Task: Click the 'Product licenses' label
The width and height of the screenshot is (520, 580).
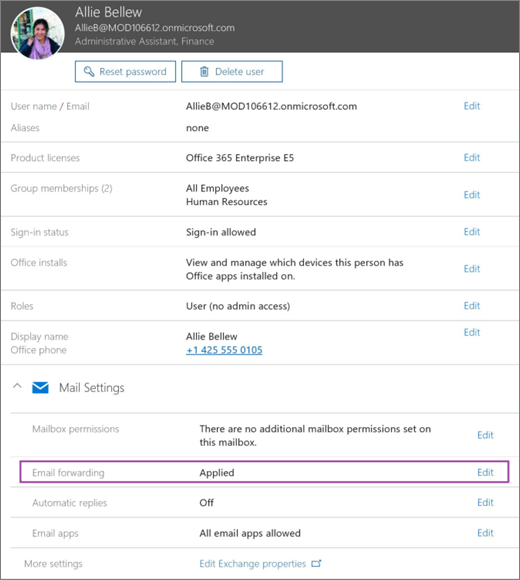Action: [x=45, y=158]
